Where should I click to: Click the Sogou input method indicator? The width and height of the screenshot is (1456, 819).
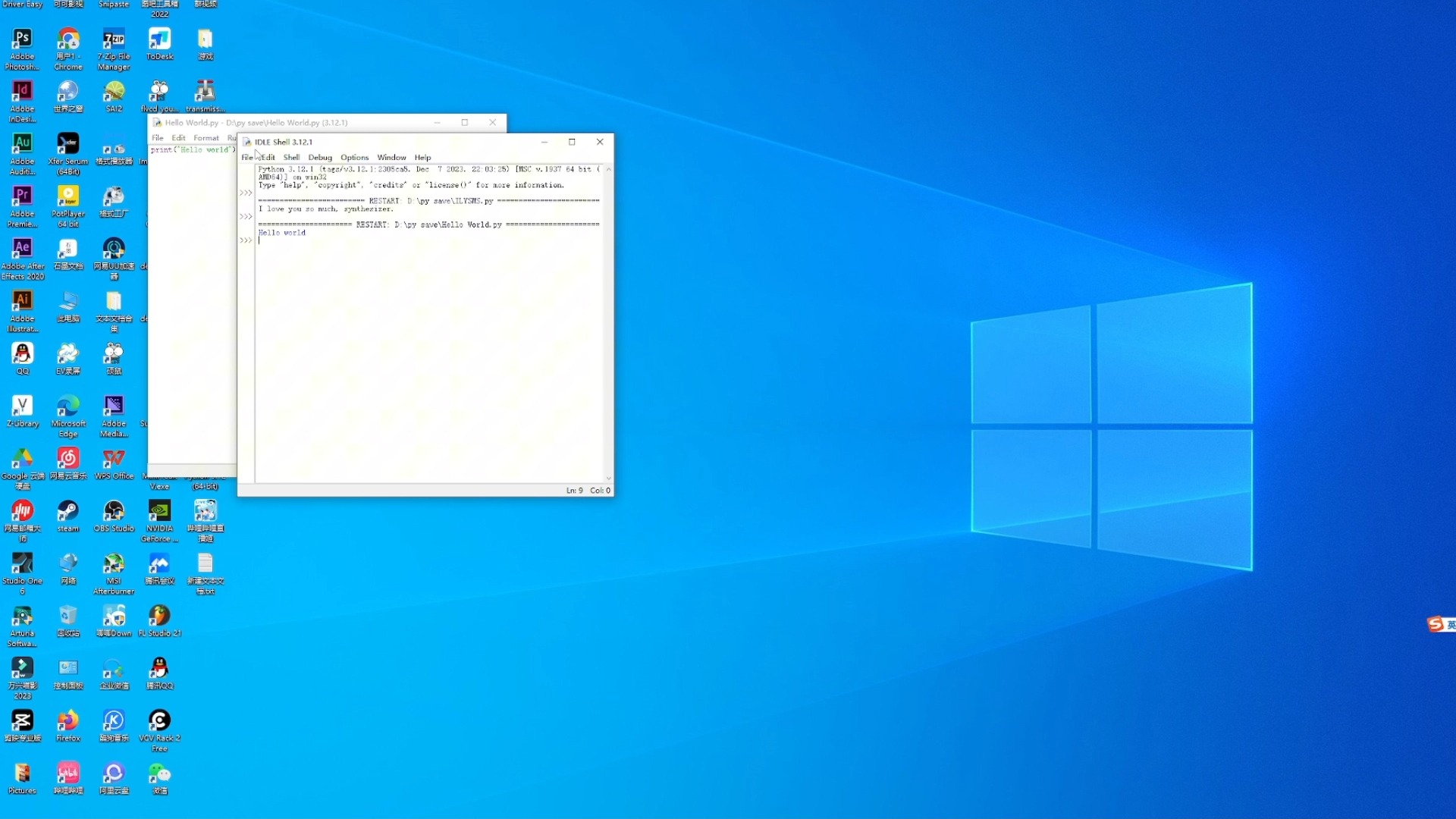[1441, 624]
